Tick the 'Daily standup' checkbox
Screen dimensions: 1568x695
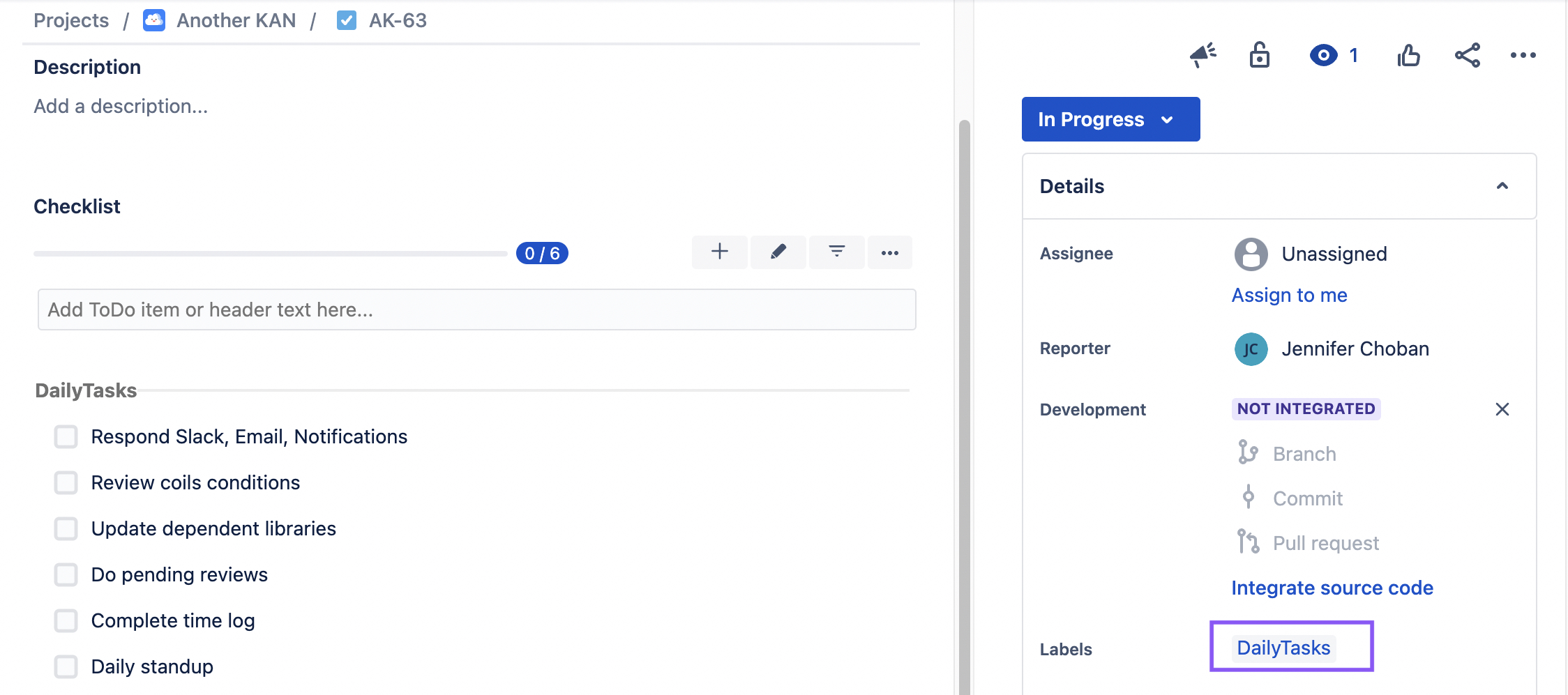(x=66, y=667)
